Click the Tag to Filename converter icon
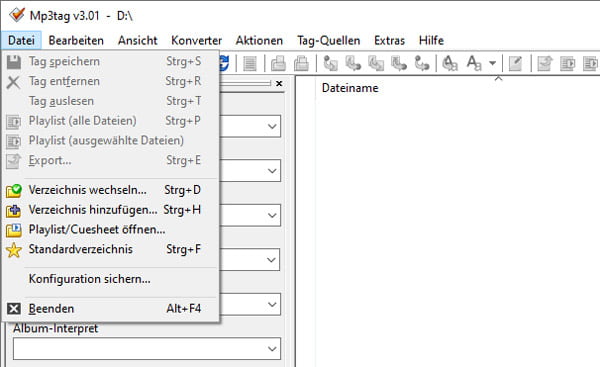 [x=330, y=64]
